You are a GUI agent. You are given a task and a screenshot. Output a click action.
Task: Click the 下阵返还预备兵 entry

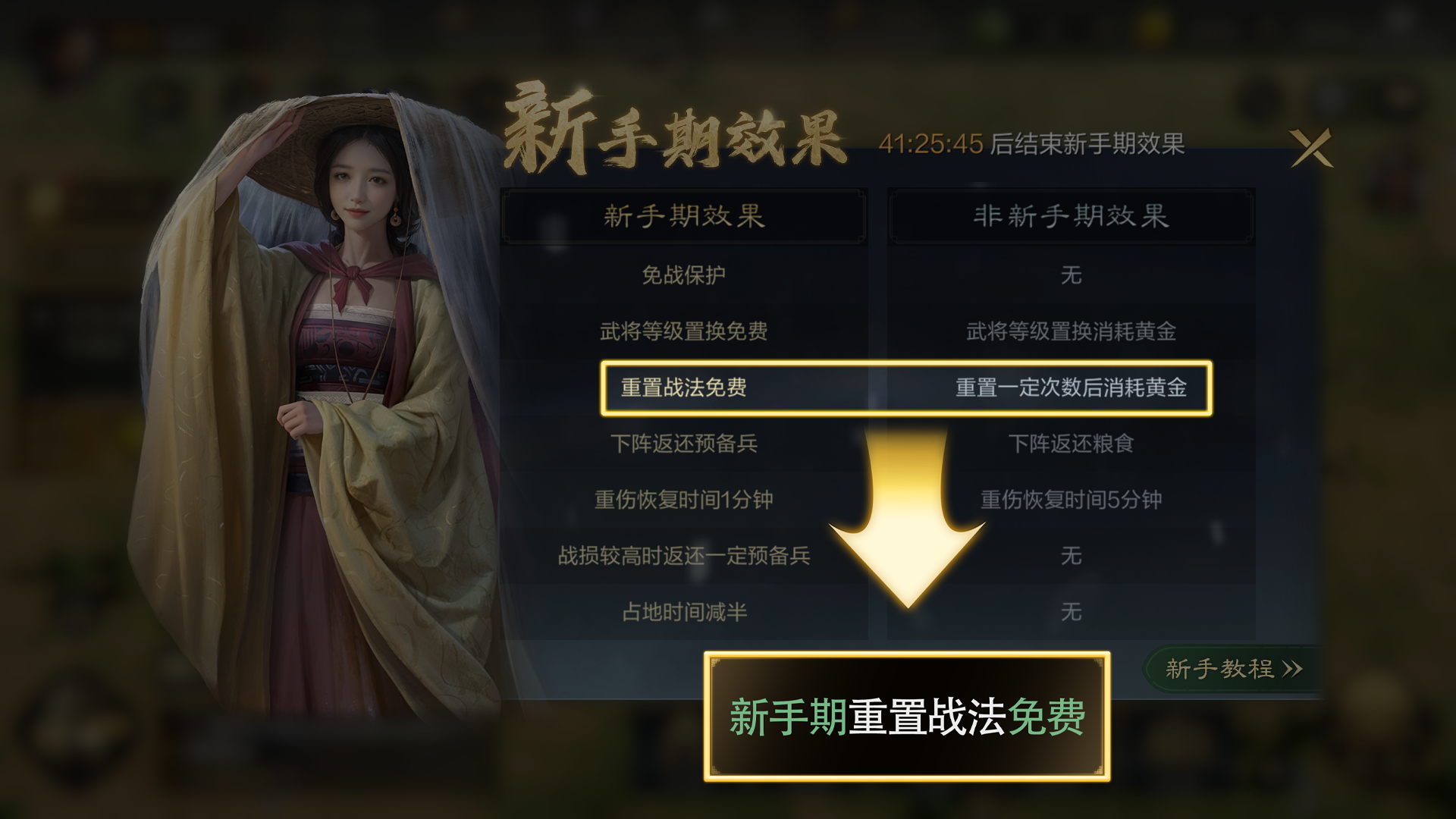click(x=684, y=444)
